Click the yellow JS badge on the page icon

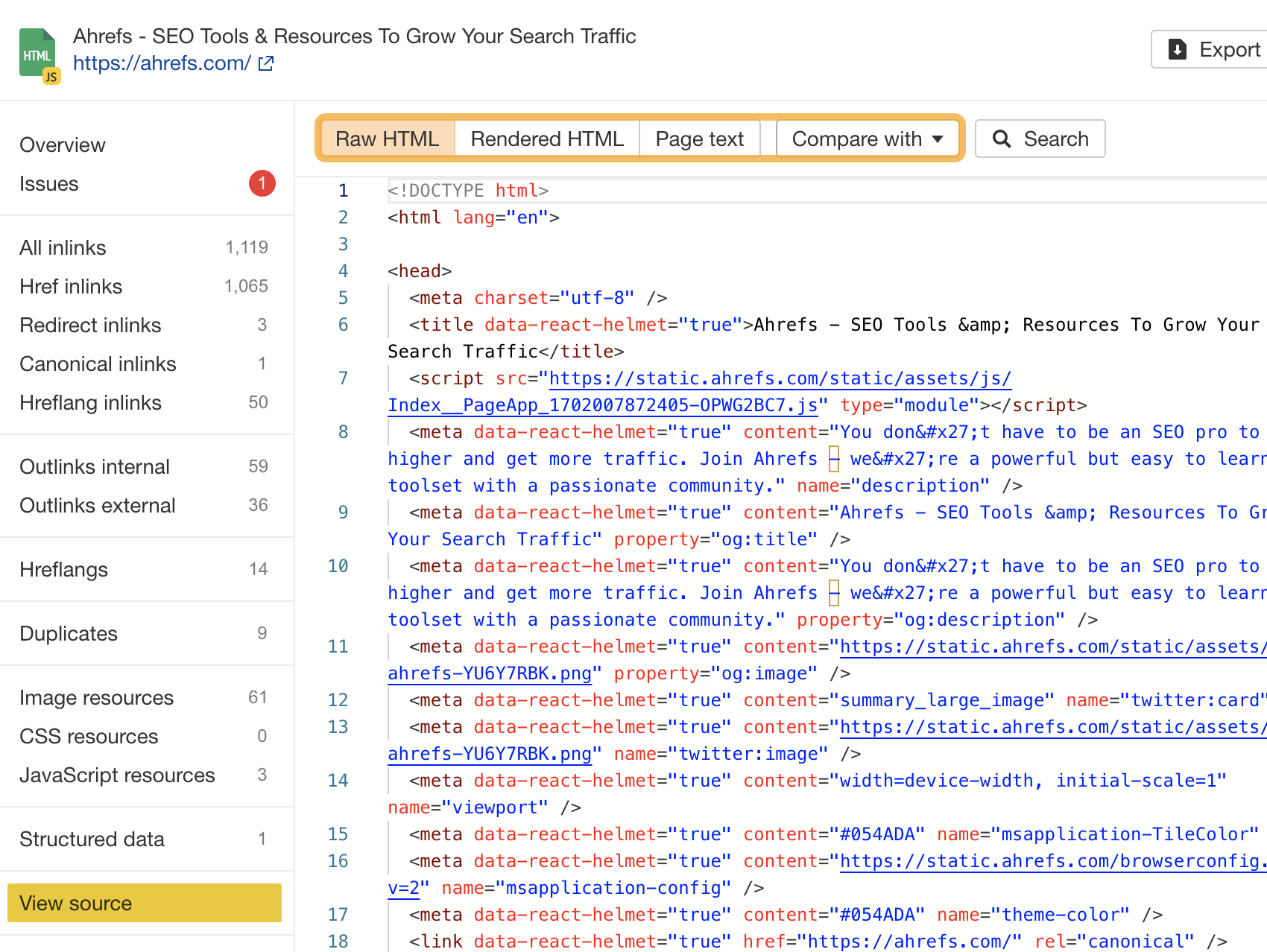(x=51, y=74)
